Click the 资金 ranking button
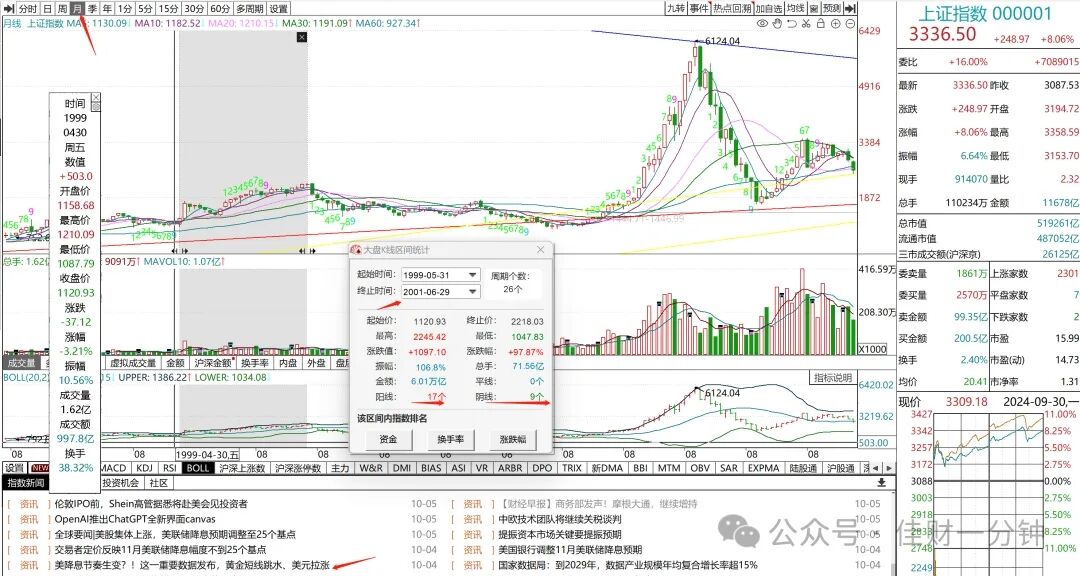1080x576 pixels. point(388,439)
